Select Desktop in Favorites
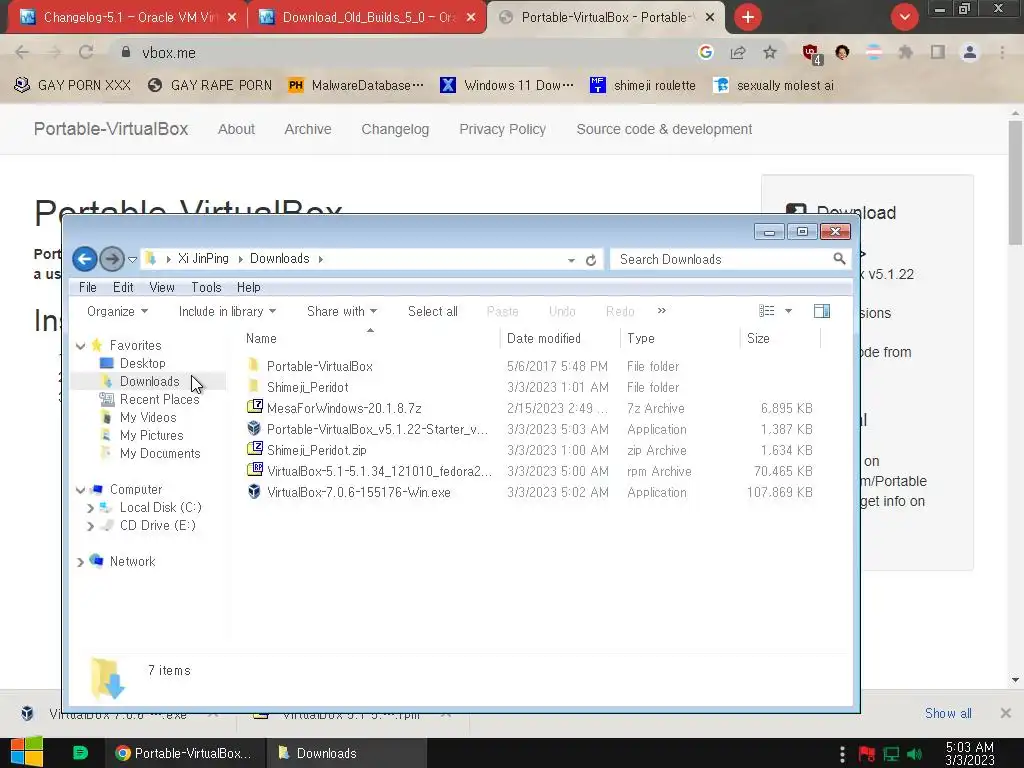1024x768 pixels. point(142,363)
